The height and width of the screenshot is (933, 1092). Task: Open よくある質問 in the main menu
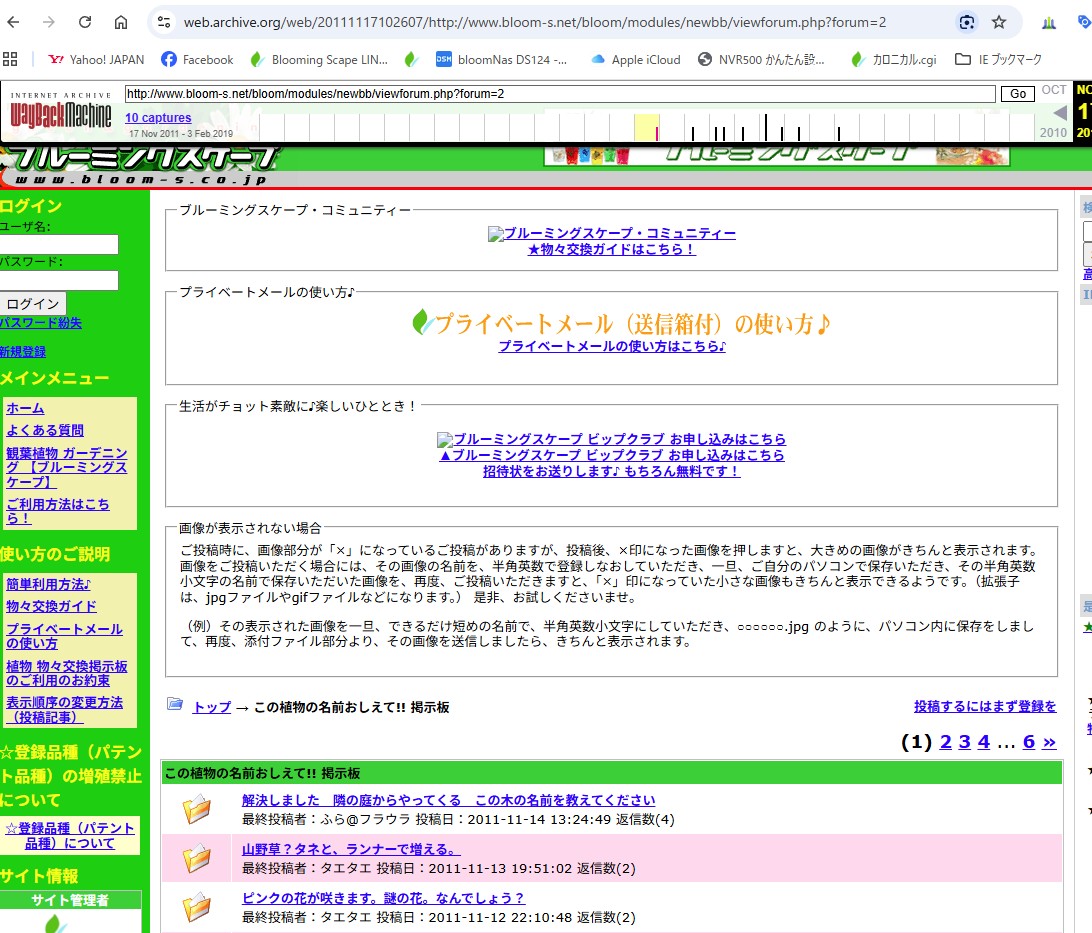pos(45,430)
